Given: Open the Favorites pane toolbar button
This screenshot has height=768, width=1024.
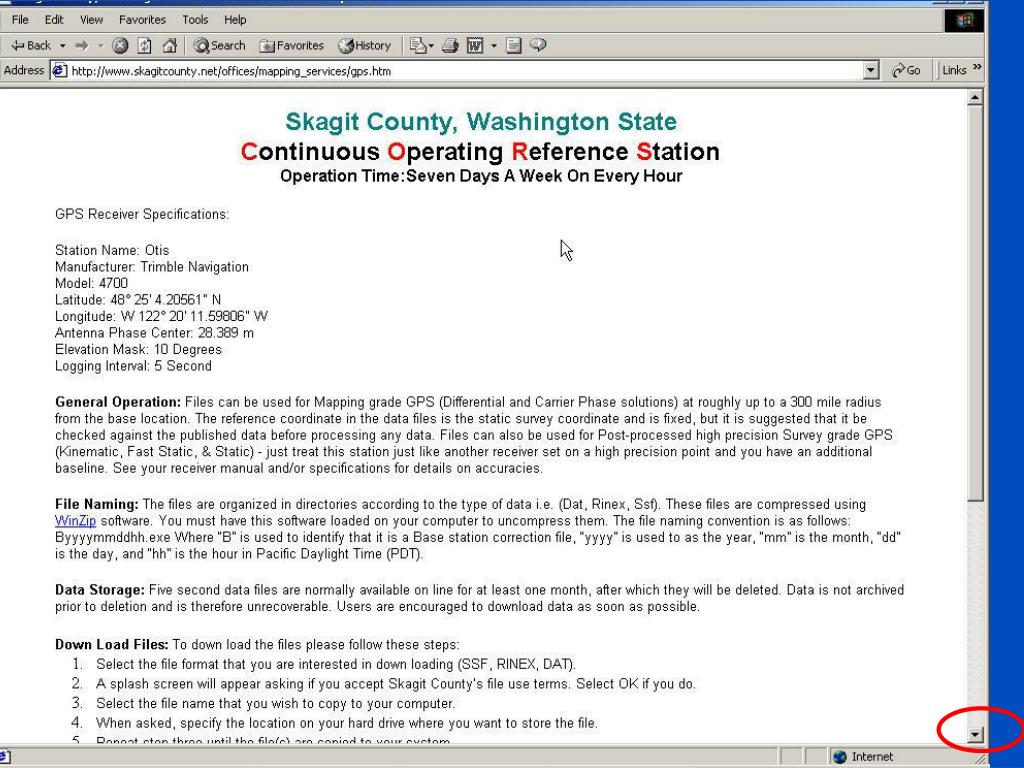Looking at the screenshot, I should point(291,45).
